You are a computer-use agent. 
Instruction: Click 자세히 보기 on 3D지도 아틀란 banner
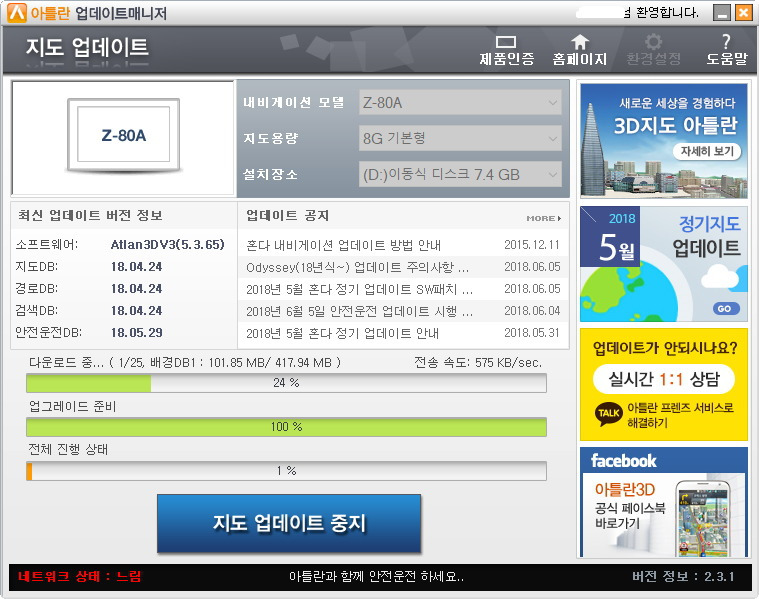point(707,152)
